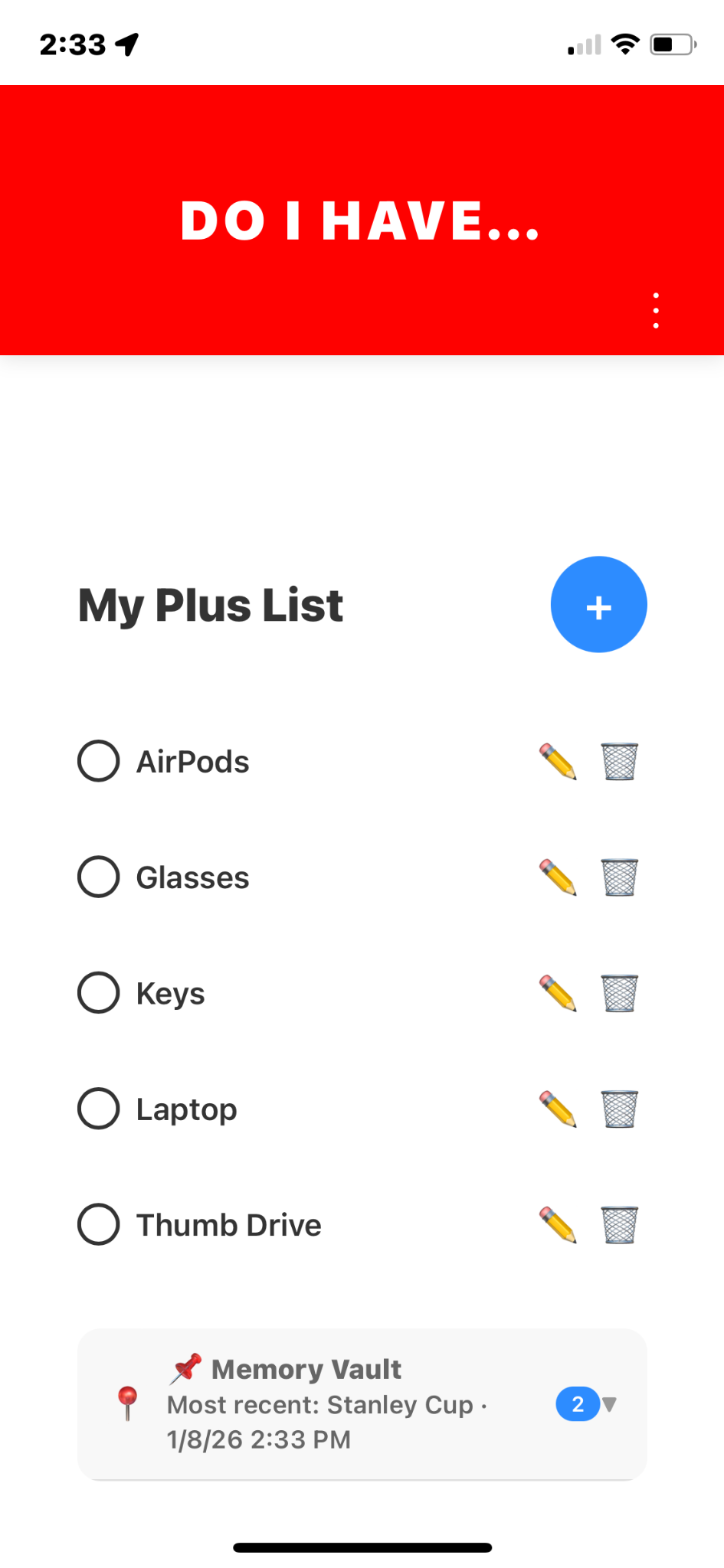Click the pencil icon next to Glasses
Image resolution: width=724 pixels, height=1568 pixels.
(x=558, y=877)
